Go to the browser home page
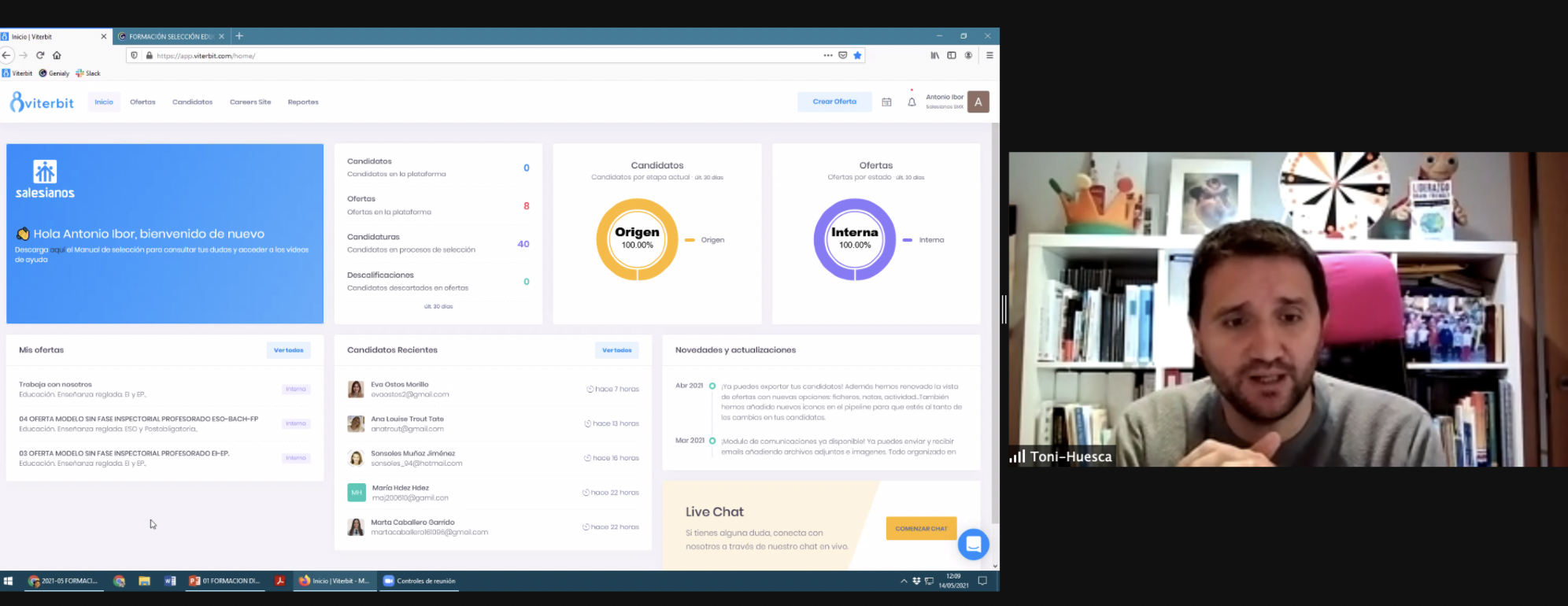Image resolution: width=1568 pixels, height=606 pixels. tap(57, 56)
